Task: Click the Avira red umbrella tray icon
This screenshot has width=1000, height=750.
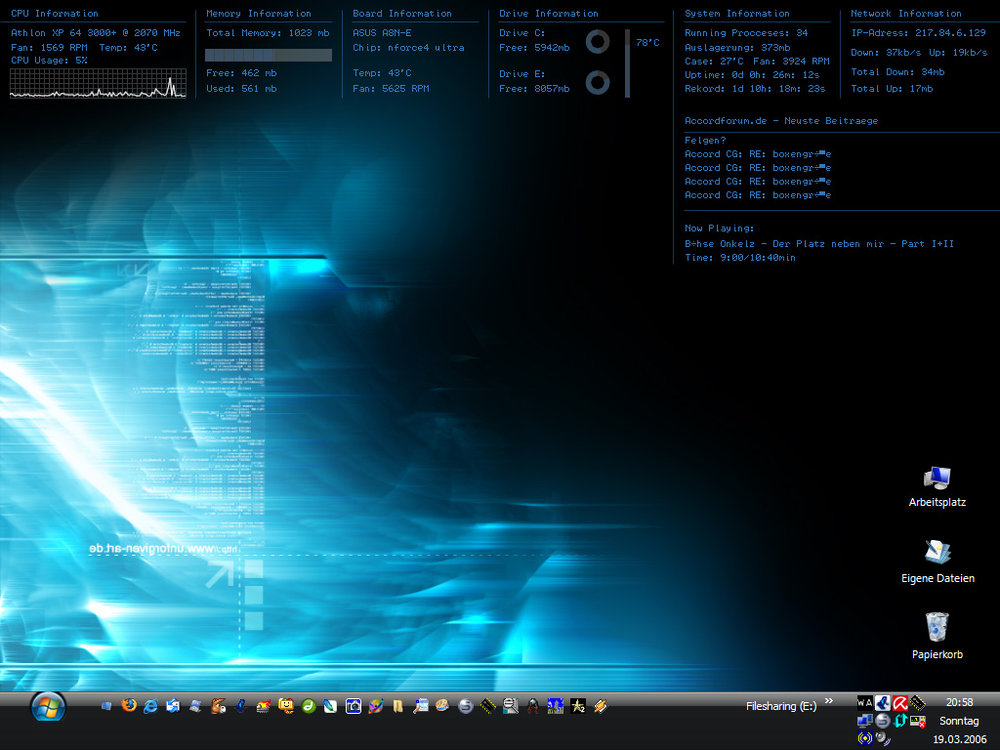Action: tap(898, 702)
